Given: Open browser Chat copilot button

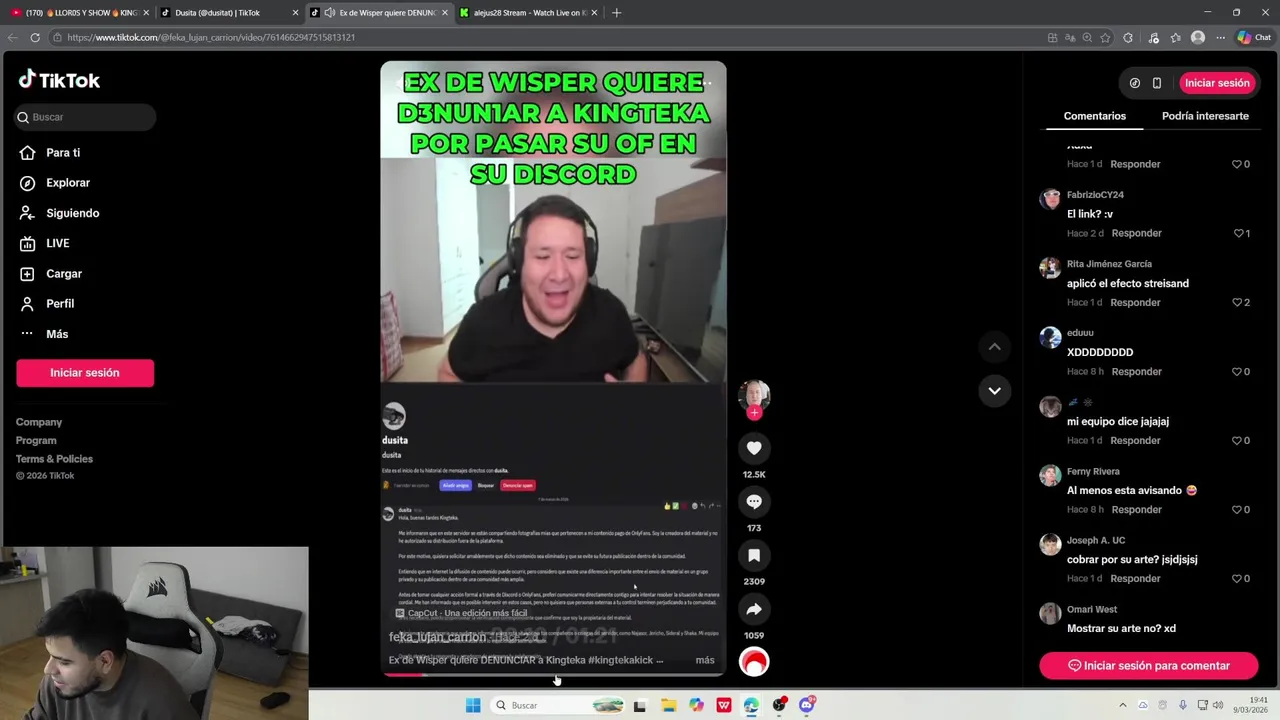Looking at the screenshot, I should click(1254, 37).
